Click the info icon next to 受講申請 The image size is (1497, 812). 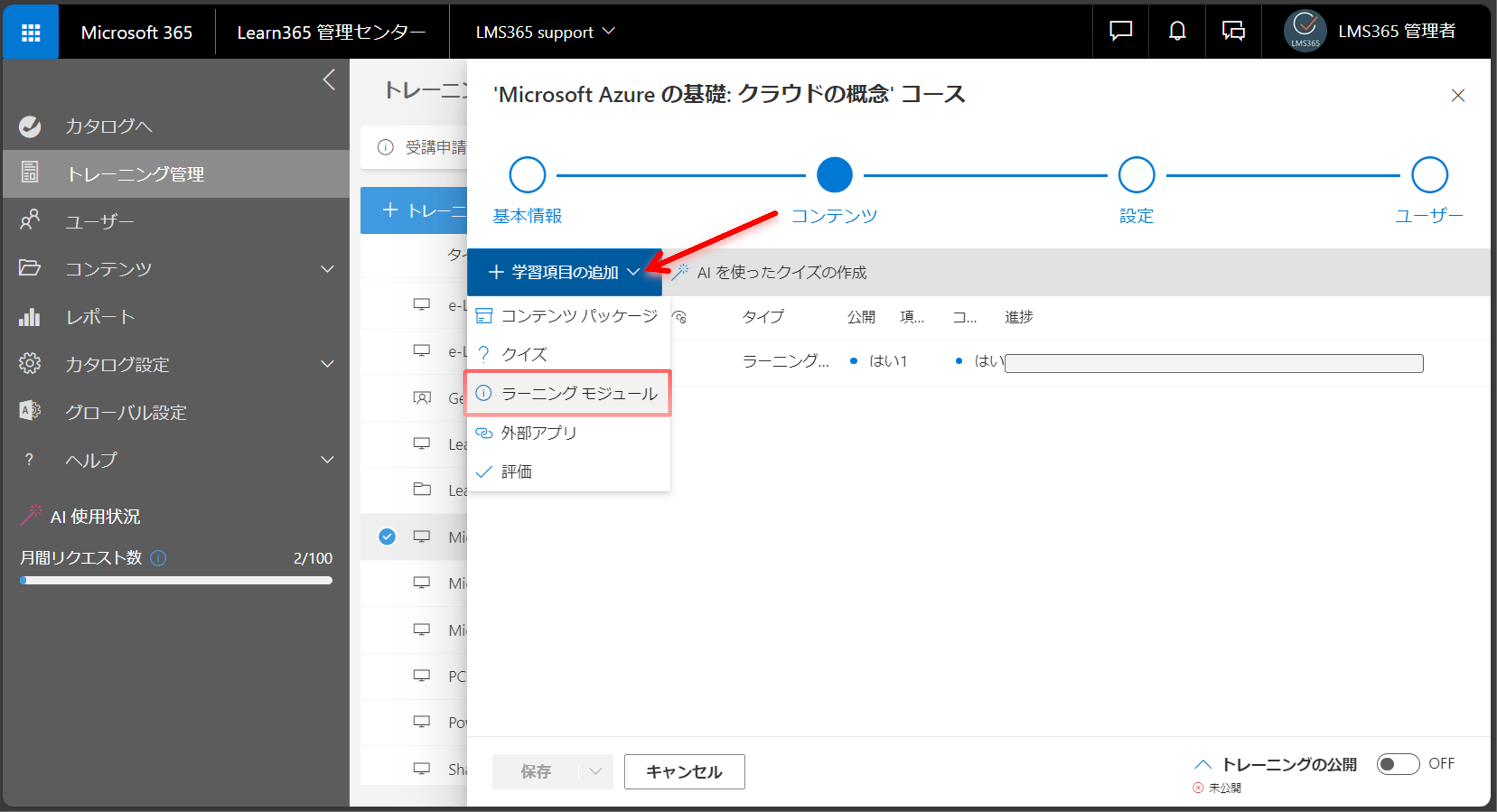[x=385, y=147]
